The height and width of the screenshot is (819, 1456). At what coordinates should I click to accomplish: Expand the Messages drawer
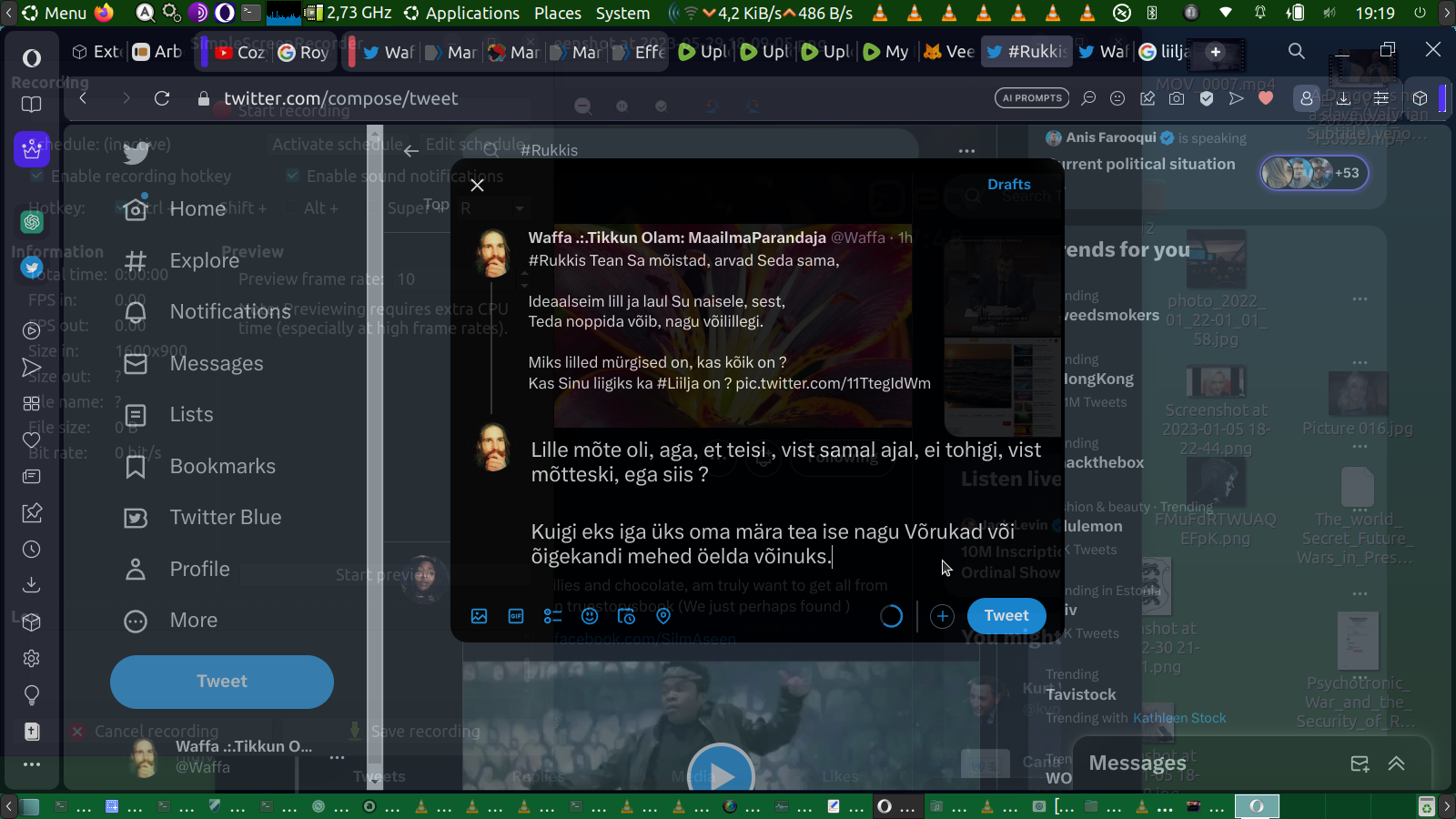(1397, 763)
